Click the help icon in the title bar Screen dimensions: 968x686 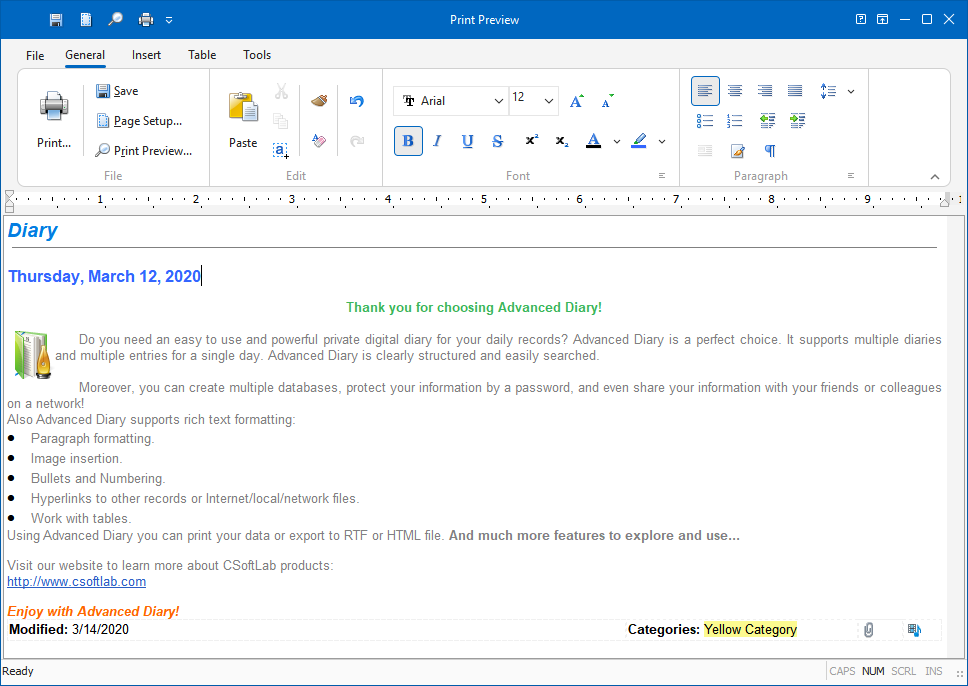861,19
